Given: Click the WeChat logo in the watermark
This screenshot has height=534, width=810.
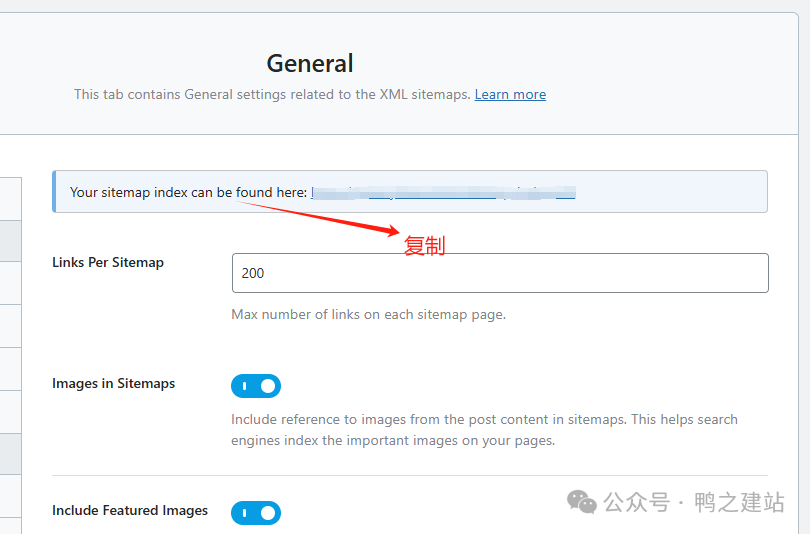Looking at the screenshot, I should coord(581,501).
